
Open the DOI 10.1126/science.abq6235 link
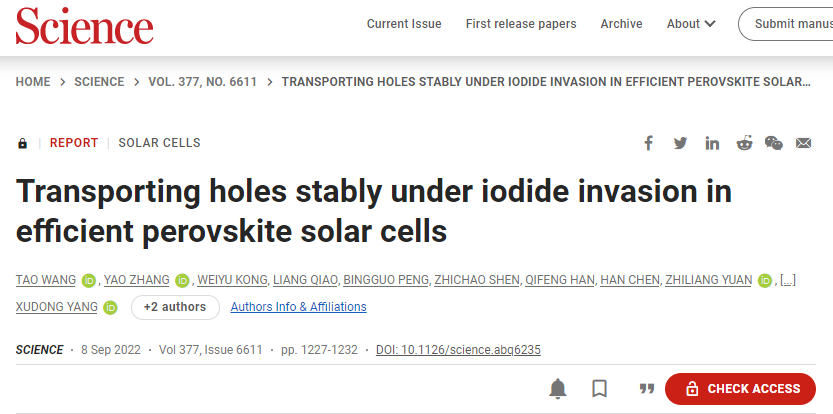coord(458,350)
